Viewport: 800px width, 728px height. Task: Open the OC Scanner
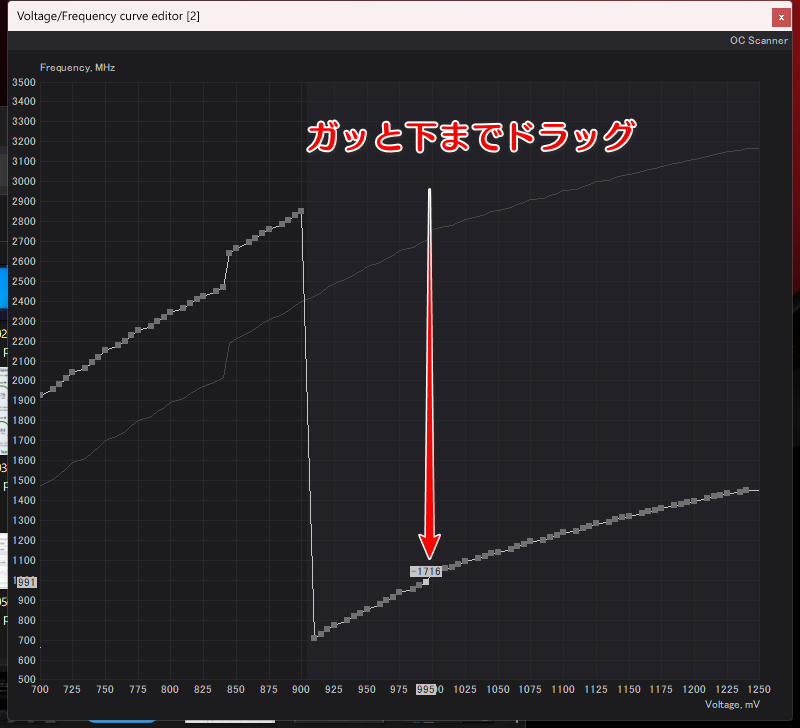pyautogui.click(x=759, y=41)
